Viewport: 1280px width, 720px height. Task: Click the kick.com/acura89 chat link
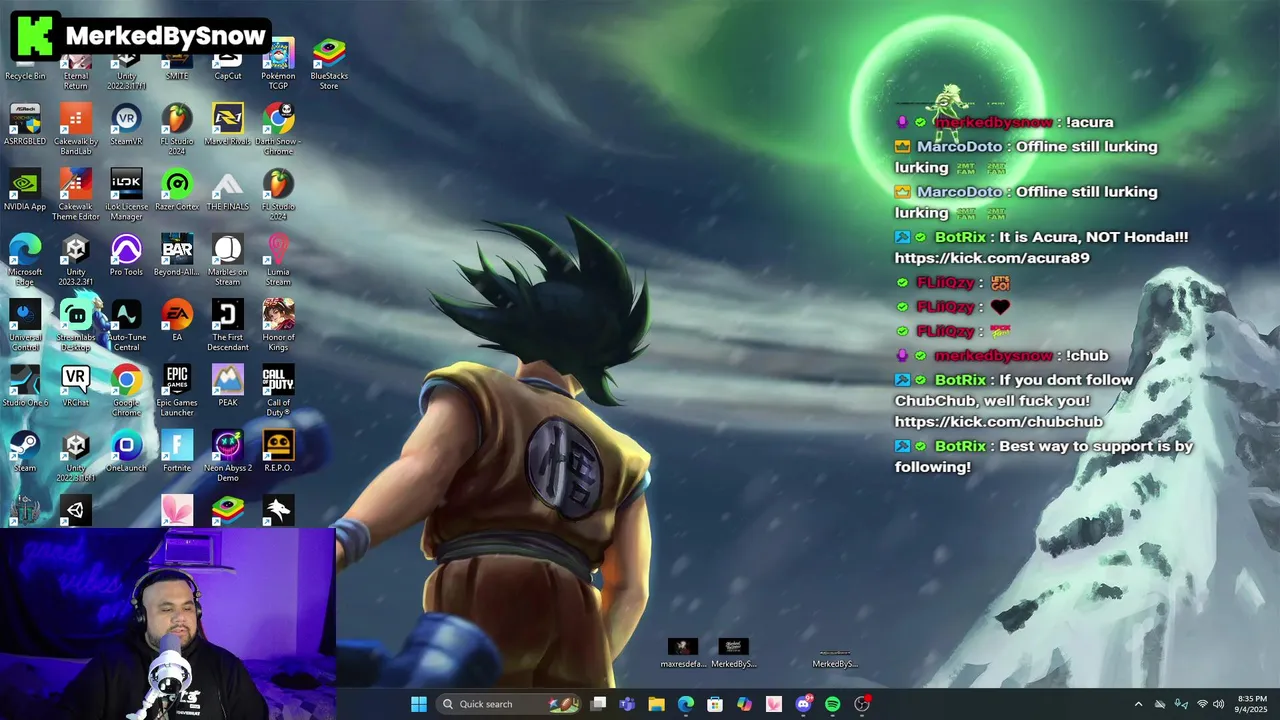pyautogui.click(x=992, y=258)
